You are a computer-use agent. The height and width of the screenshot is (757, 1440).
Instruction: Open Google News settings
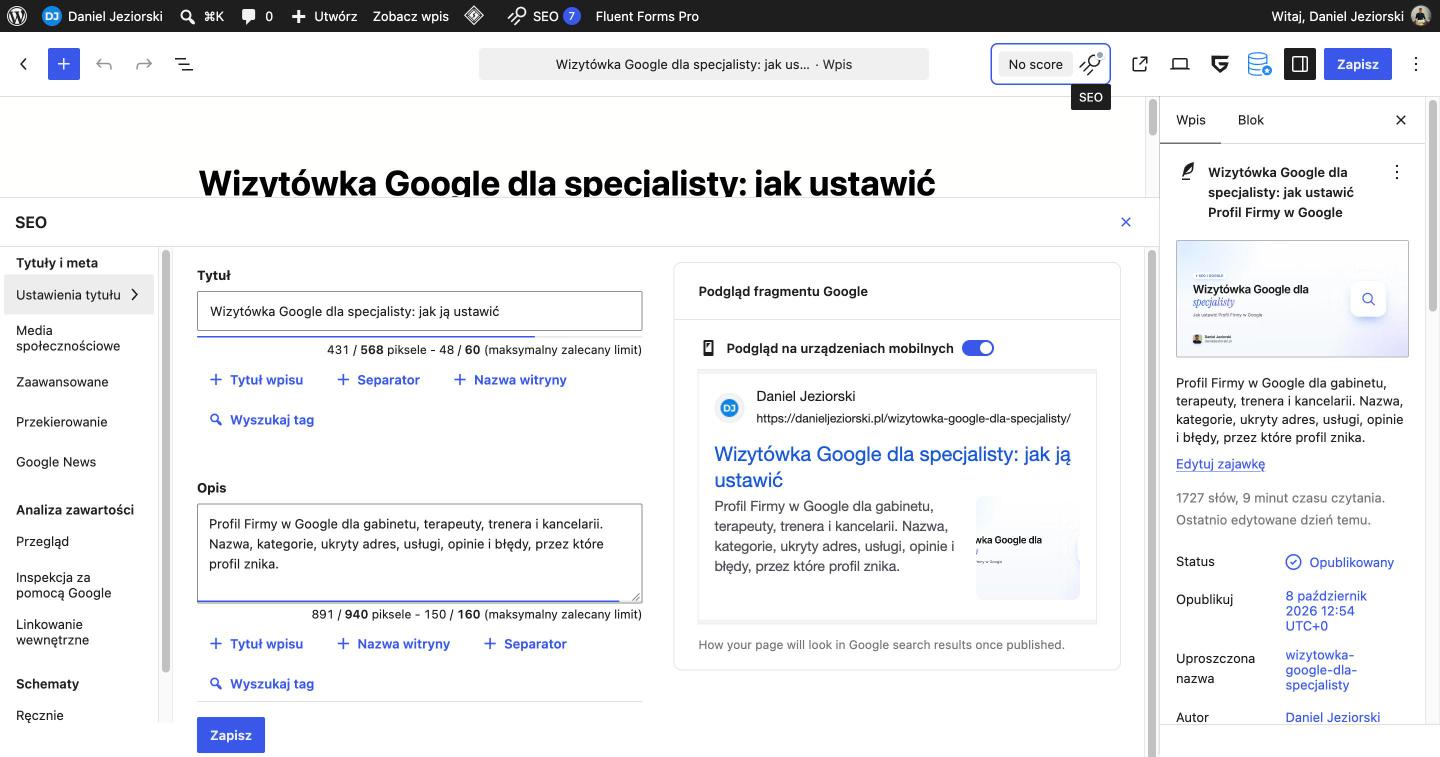tap(56, 462)
